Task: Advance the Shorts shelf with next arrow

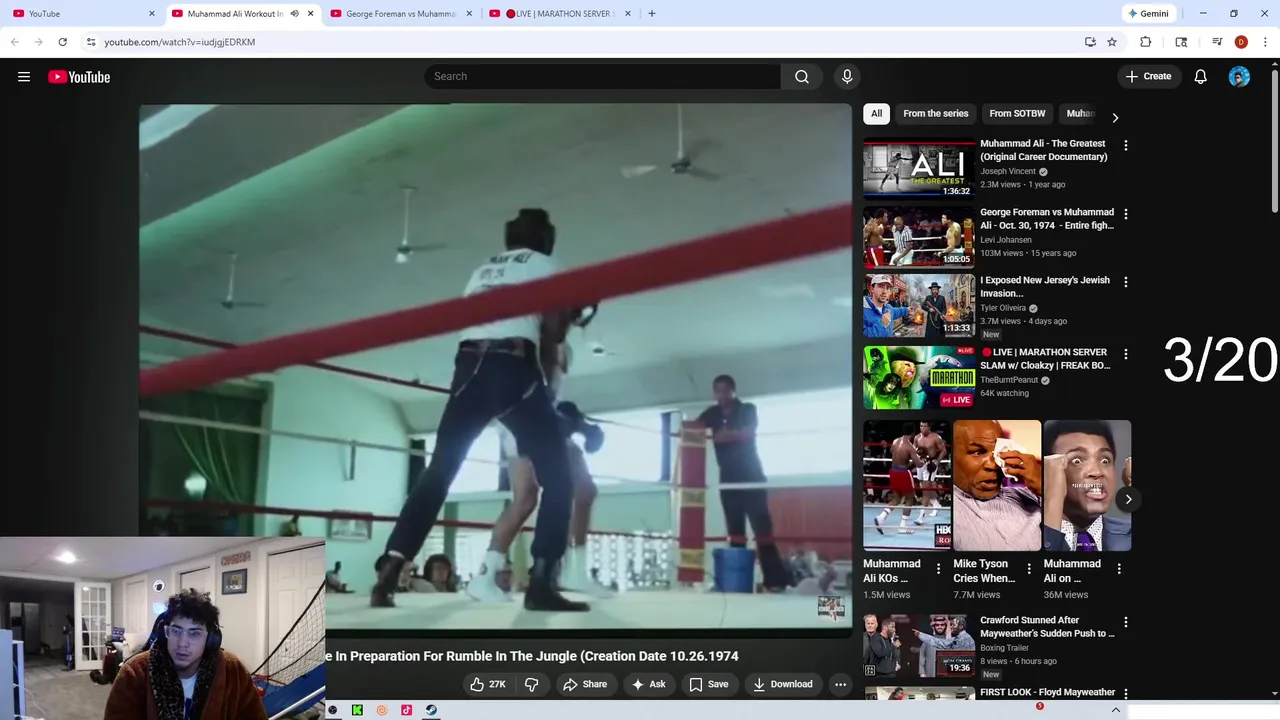Action: (1128, 499)
